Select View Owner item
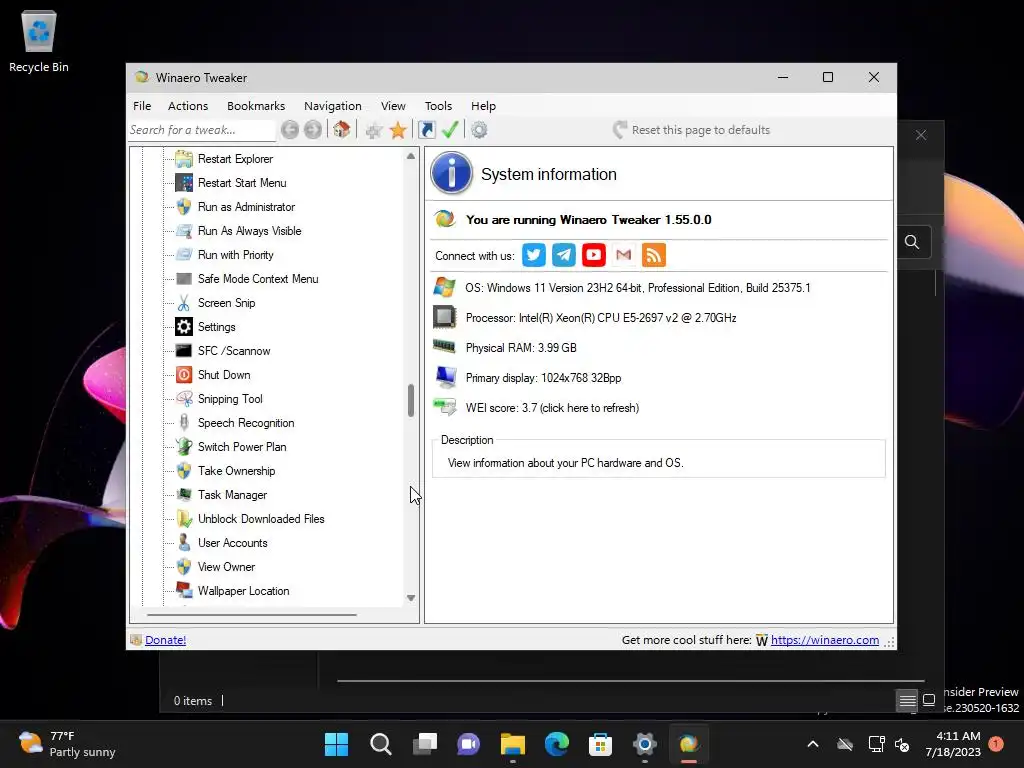 [227, 567]
